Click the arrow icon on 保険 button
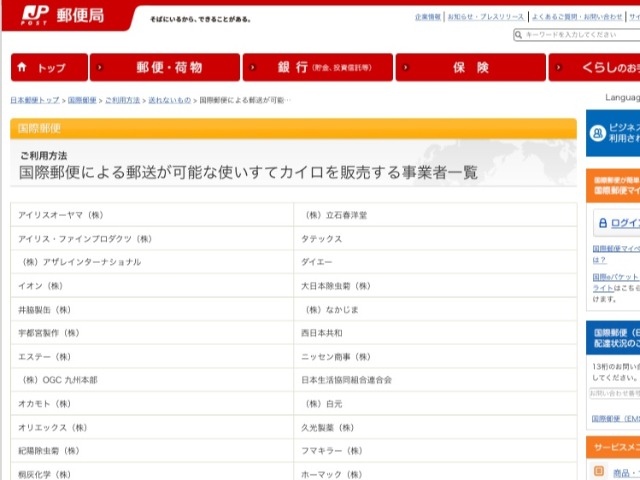Screen dimensions: 640x480 pyautogui.click(x=406, y=67)
